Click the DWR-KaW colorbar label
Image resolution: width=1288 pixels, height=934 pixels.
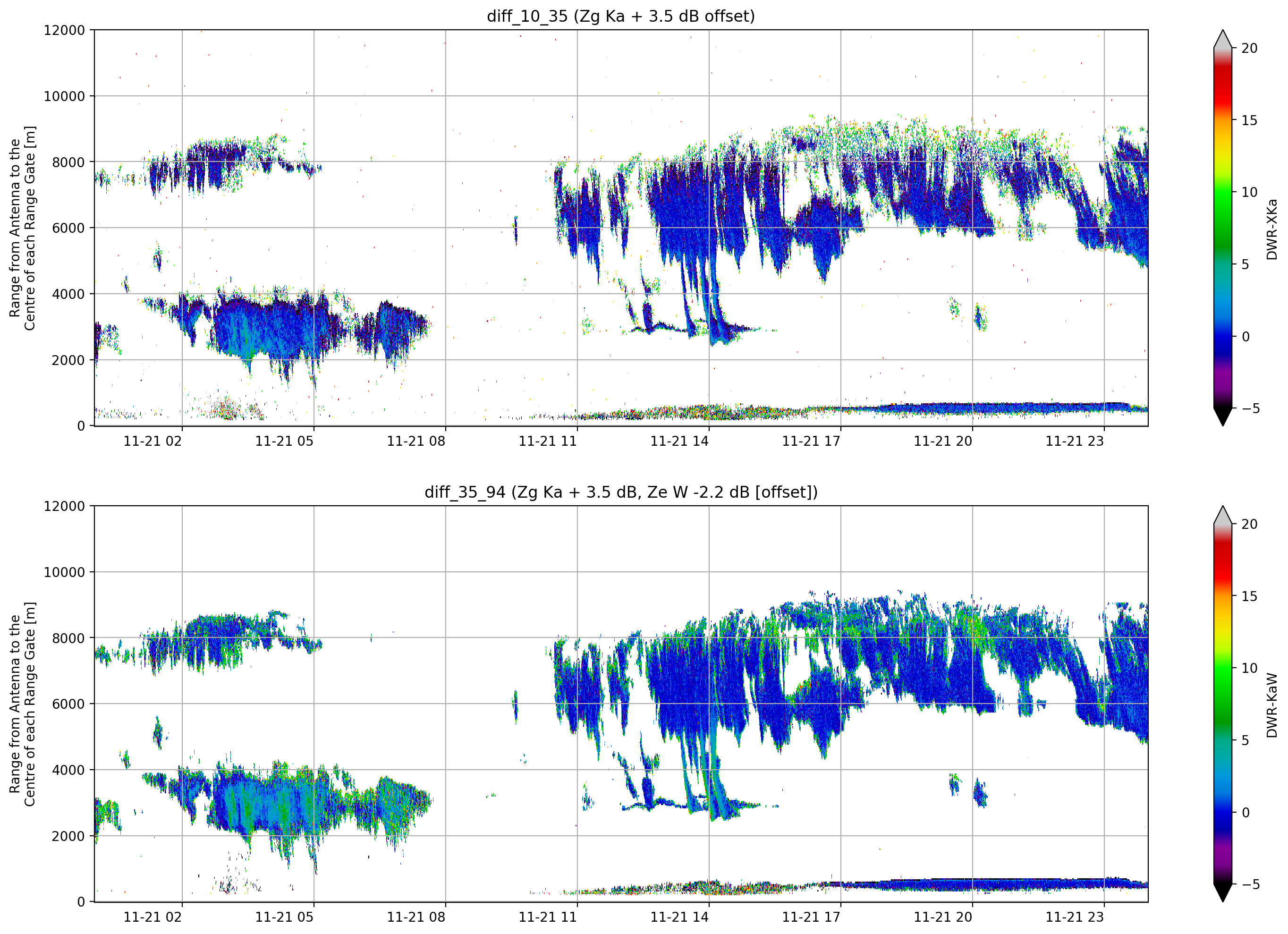[x=1271, y=705]
